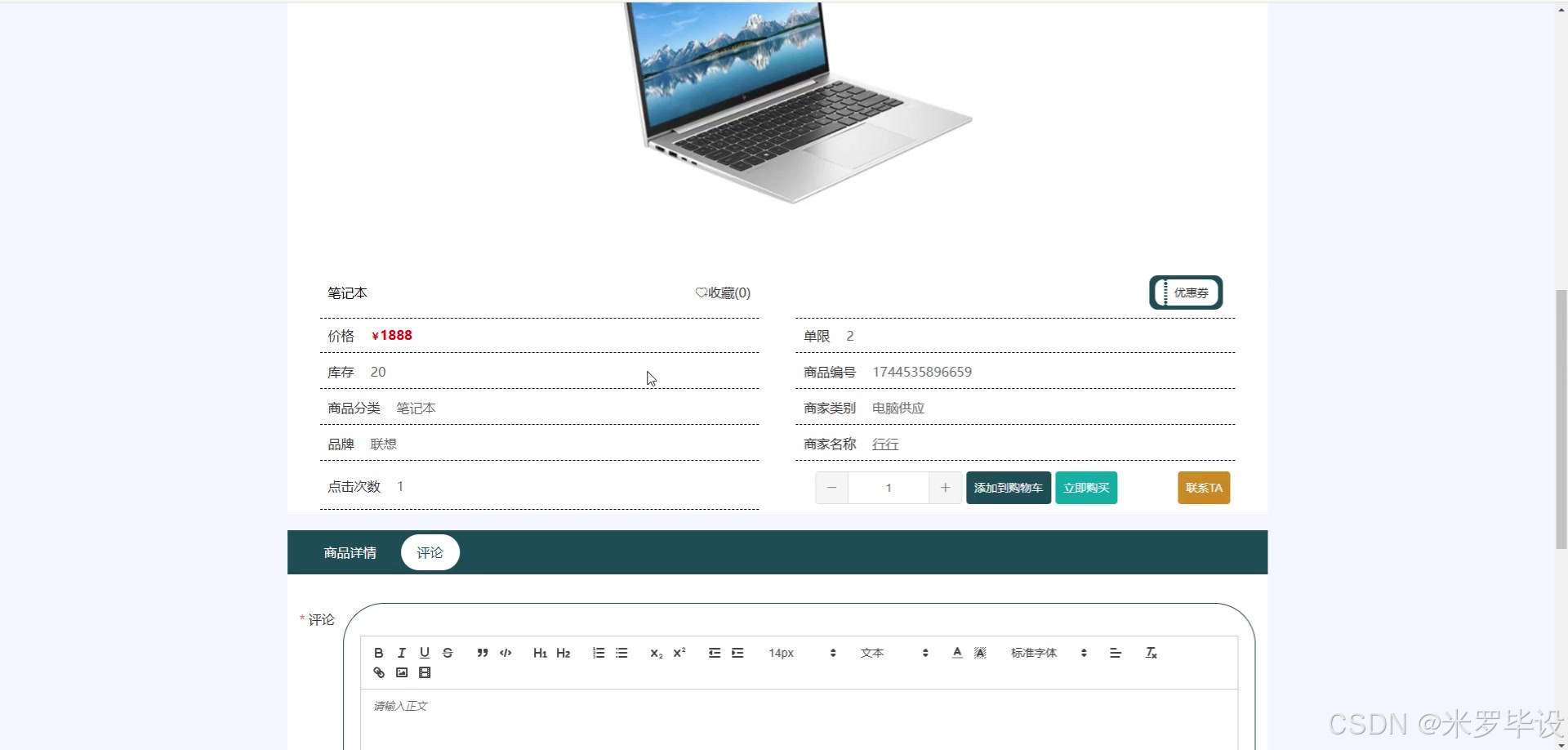Open the 标准字体 font family dropdown

click(1049, 653)
